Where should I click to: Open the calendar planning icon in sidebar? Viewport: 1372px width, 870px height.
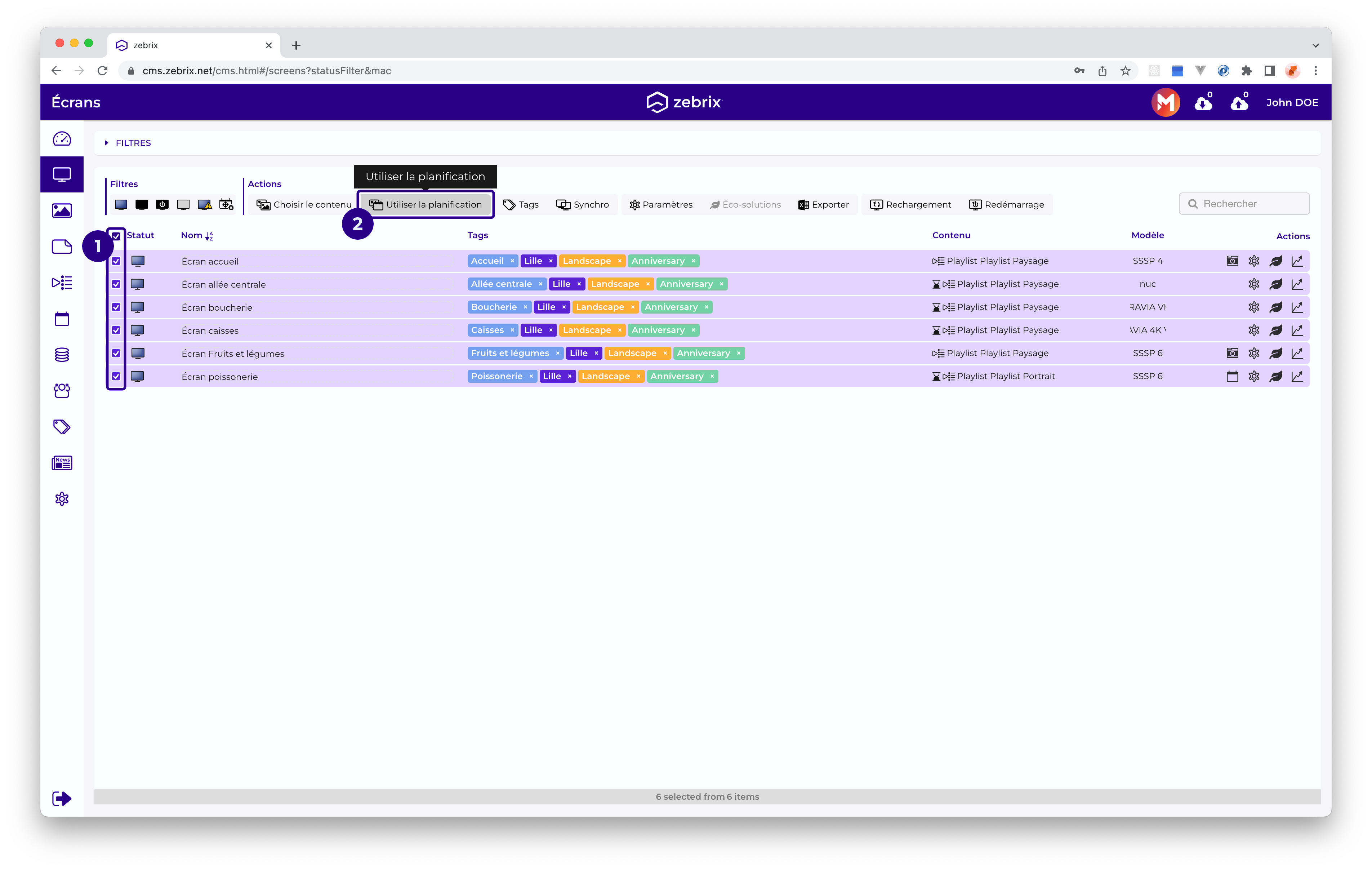pos(62,319)
